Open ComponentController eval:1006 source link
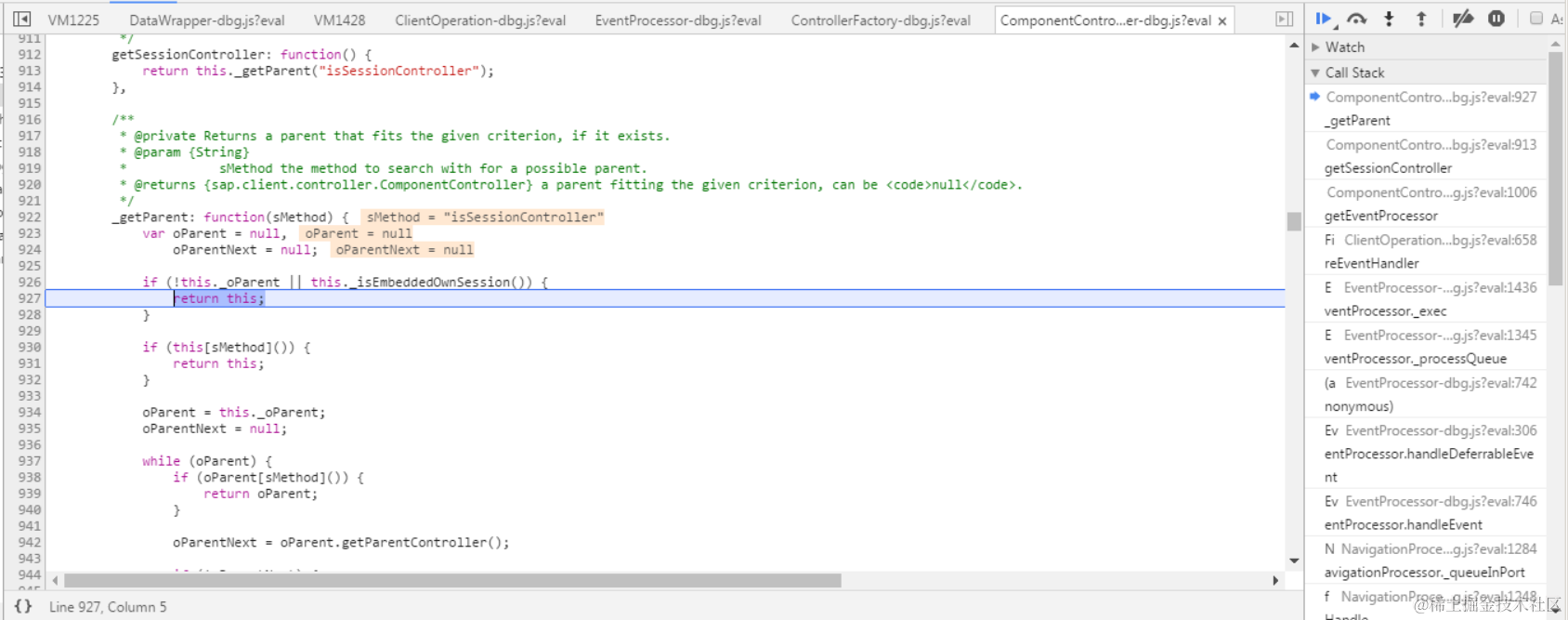This screenshot has width=1568, height=620. pos(1431,191)
